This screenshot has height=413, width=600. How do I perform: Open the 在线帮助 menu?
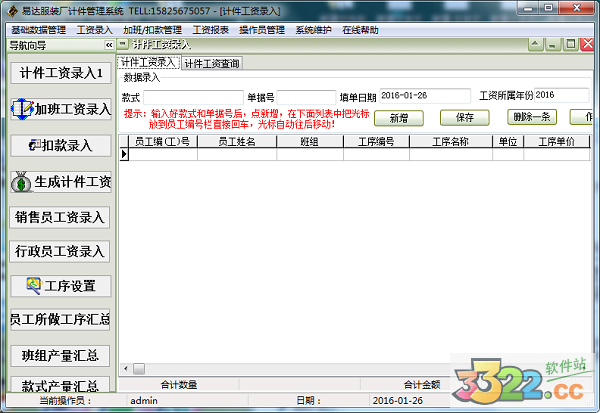click(x=360, y=30)
